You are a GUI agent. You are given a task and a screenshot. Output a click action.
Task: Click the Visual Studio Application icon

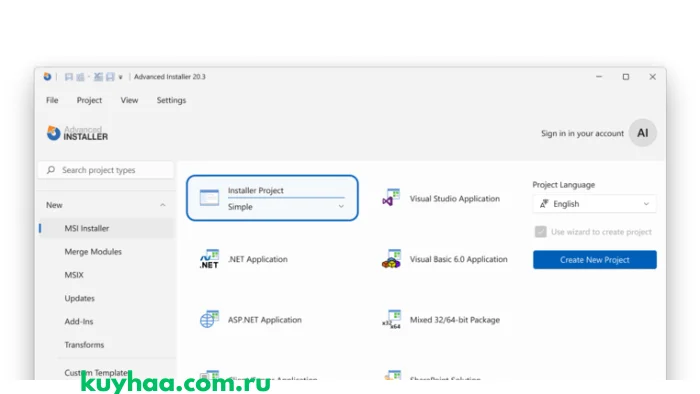(x=391, y=198)
